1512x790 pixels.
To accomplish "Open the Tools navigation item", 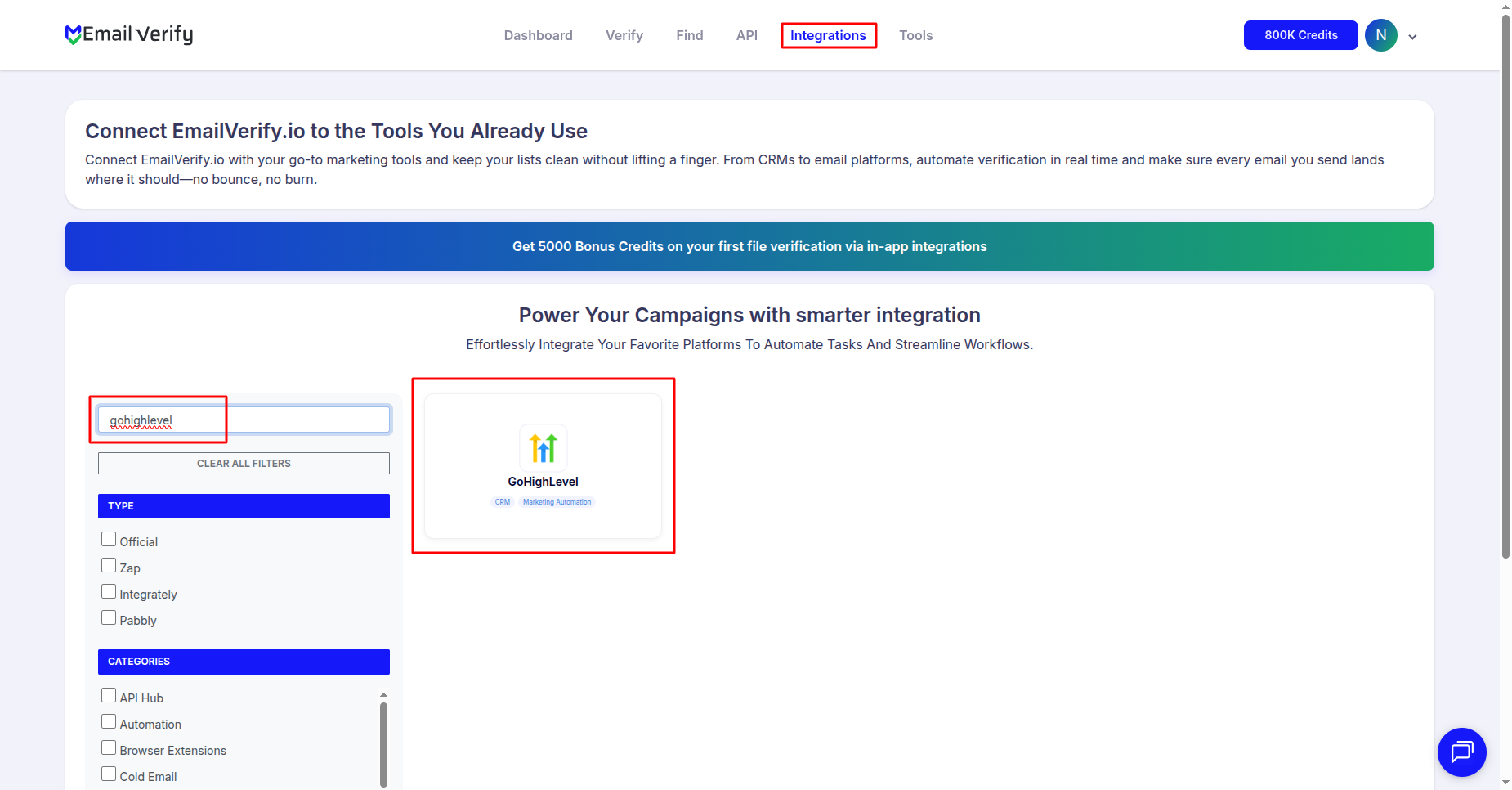I will click(916, 35).
